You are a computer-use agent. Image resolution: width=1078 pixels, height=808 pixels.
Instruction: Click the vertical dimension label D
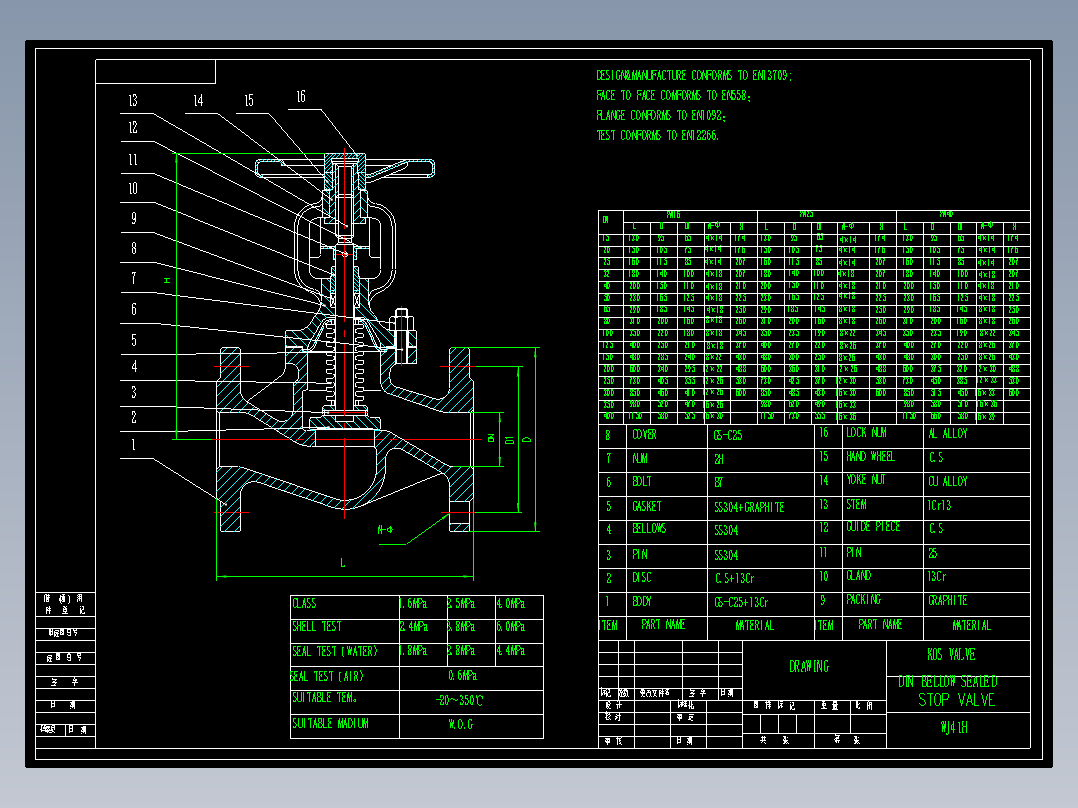(x=527, y=438)
